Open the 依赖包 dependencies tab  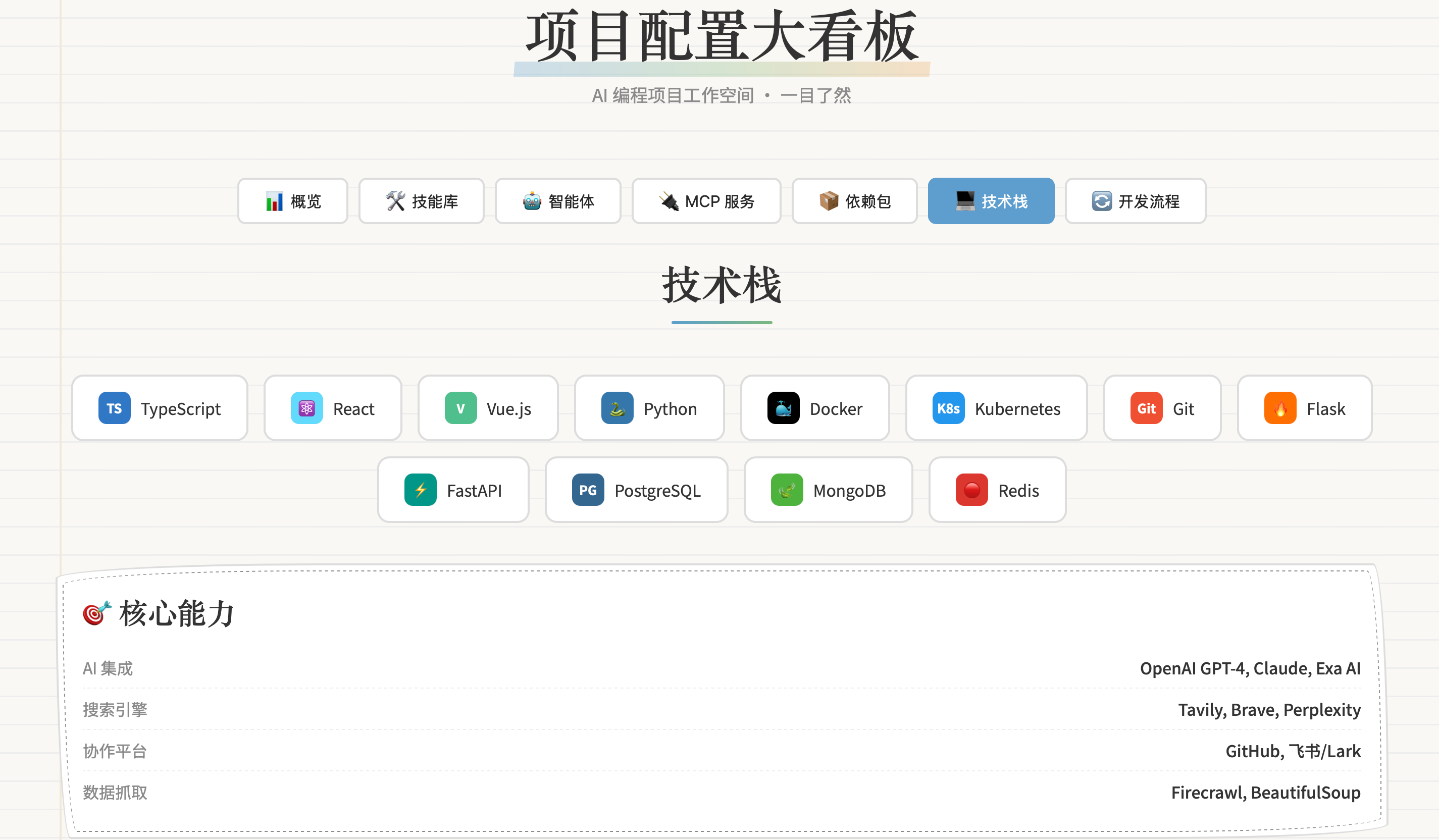click(854, 201)
